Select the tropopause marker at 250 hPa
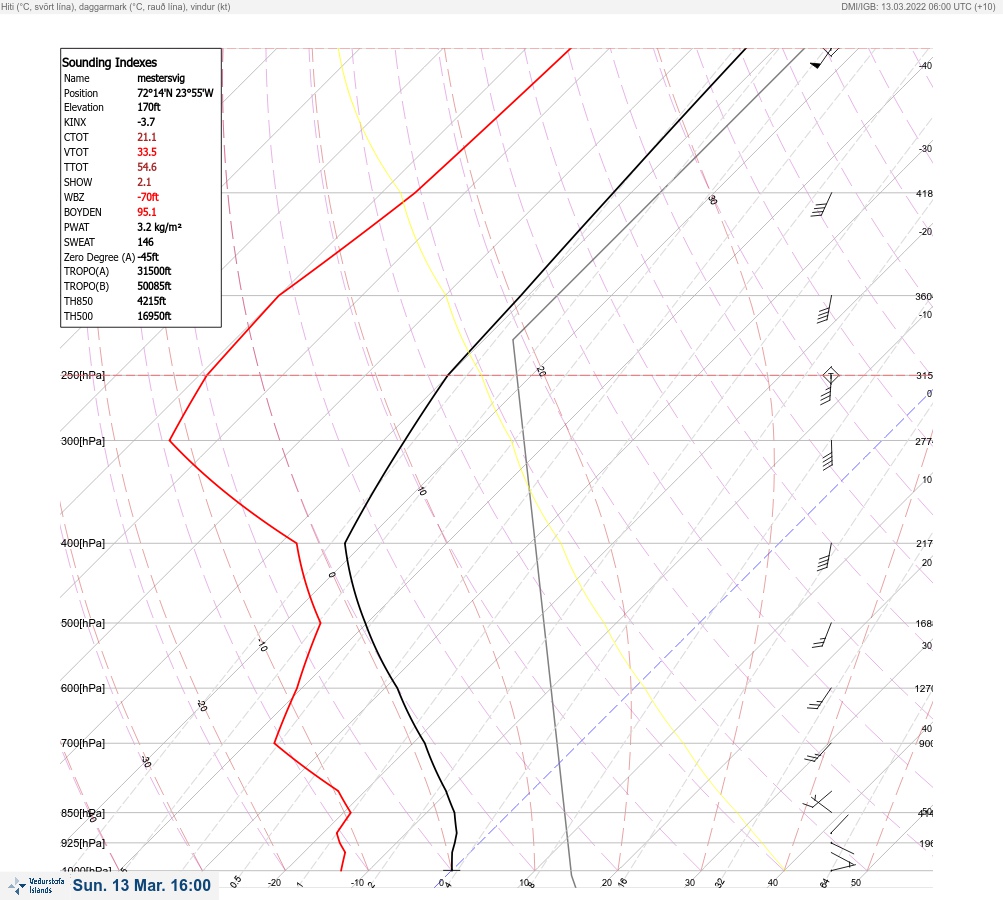1003x900 pixels. (830, 375)
